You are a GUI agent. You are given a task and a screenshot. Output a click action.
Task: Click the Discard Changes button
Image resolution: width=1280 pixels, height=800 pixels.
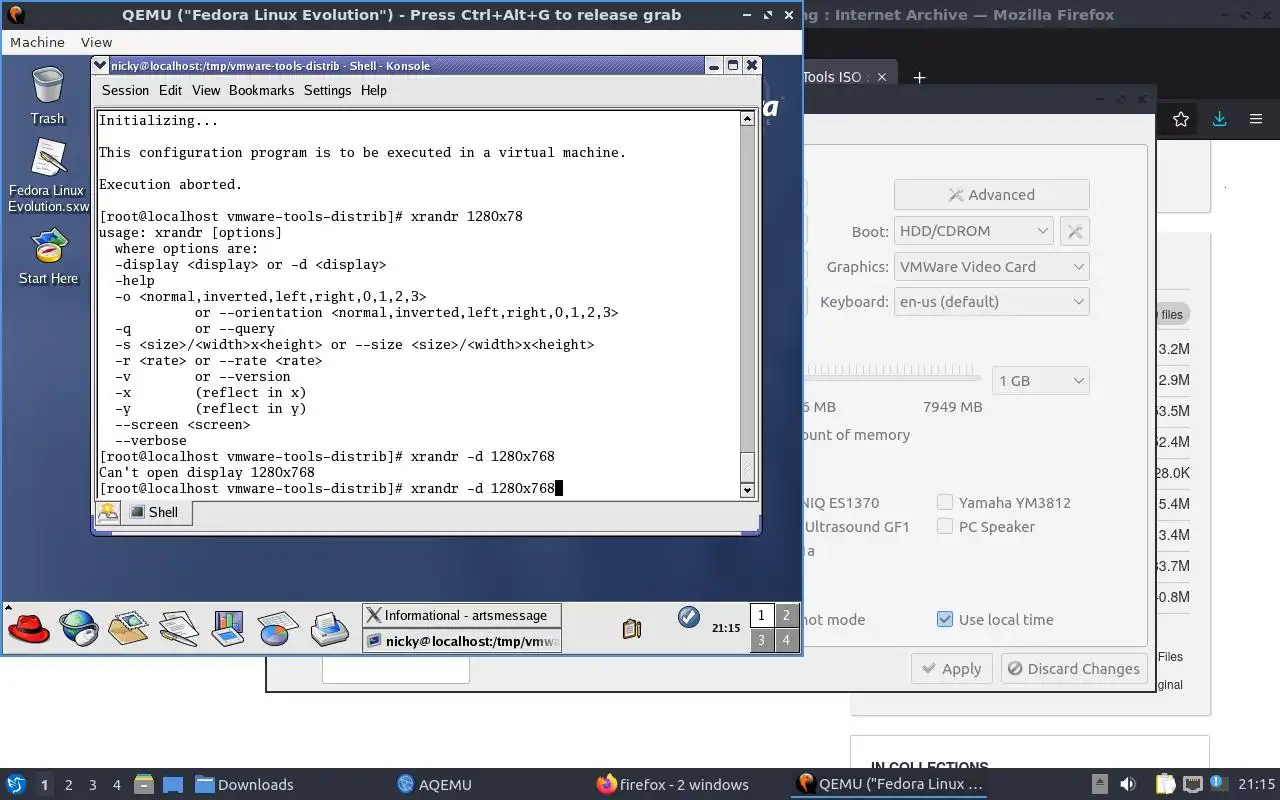tap(1073, 669)
